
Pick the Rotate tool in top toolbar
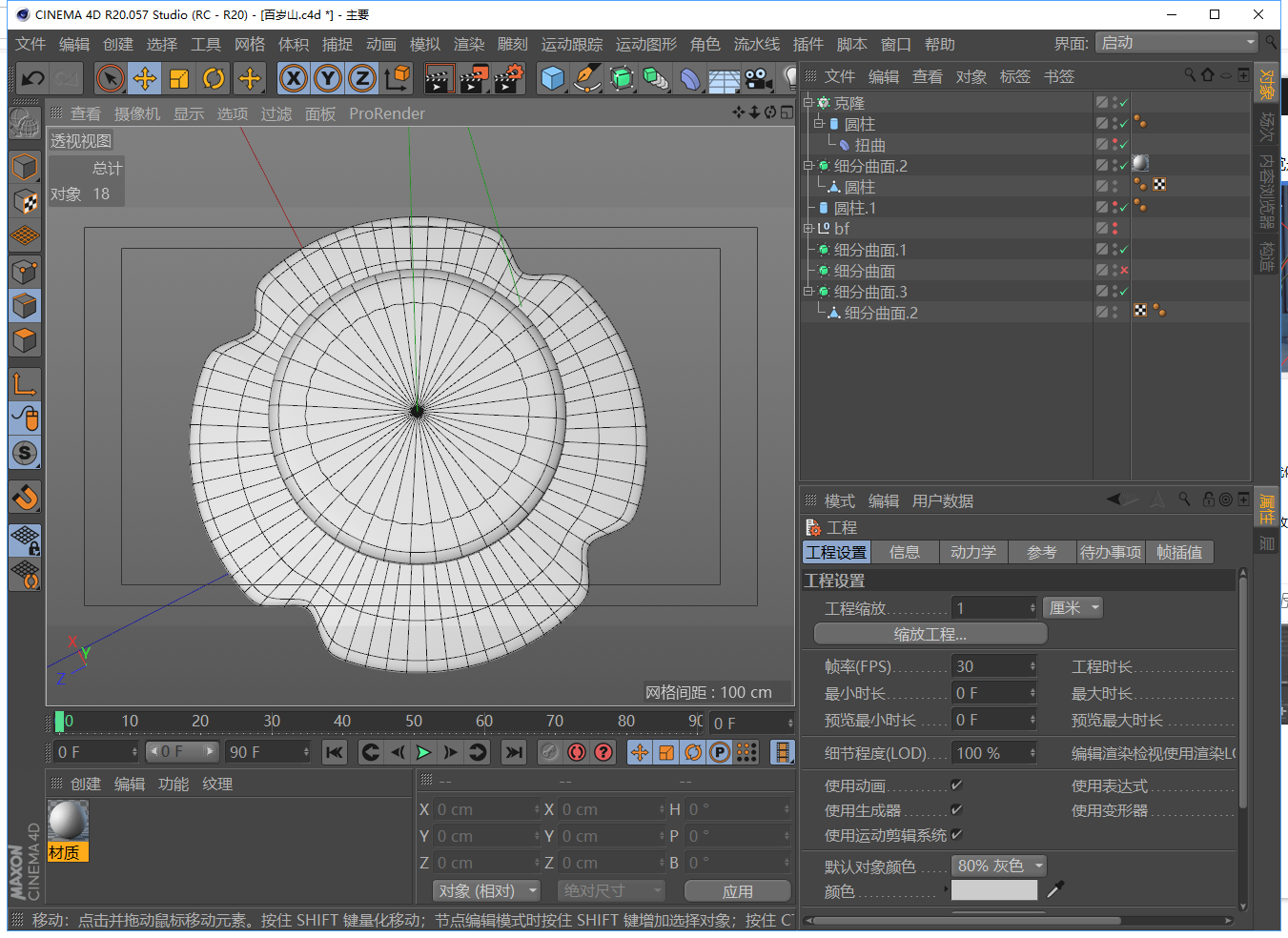pyautogui.click(x=214, y=78)
